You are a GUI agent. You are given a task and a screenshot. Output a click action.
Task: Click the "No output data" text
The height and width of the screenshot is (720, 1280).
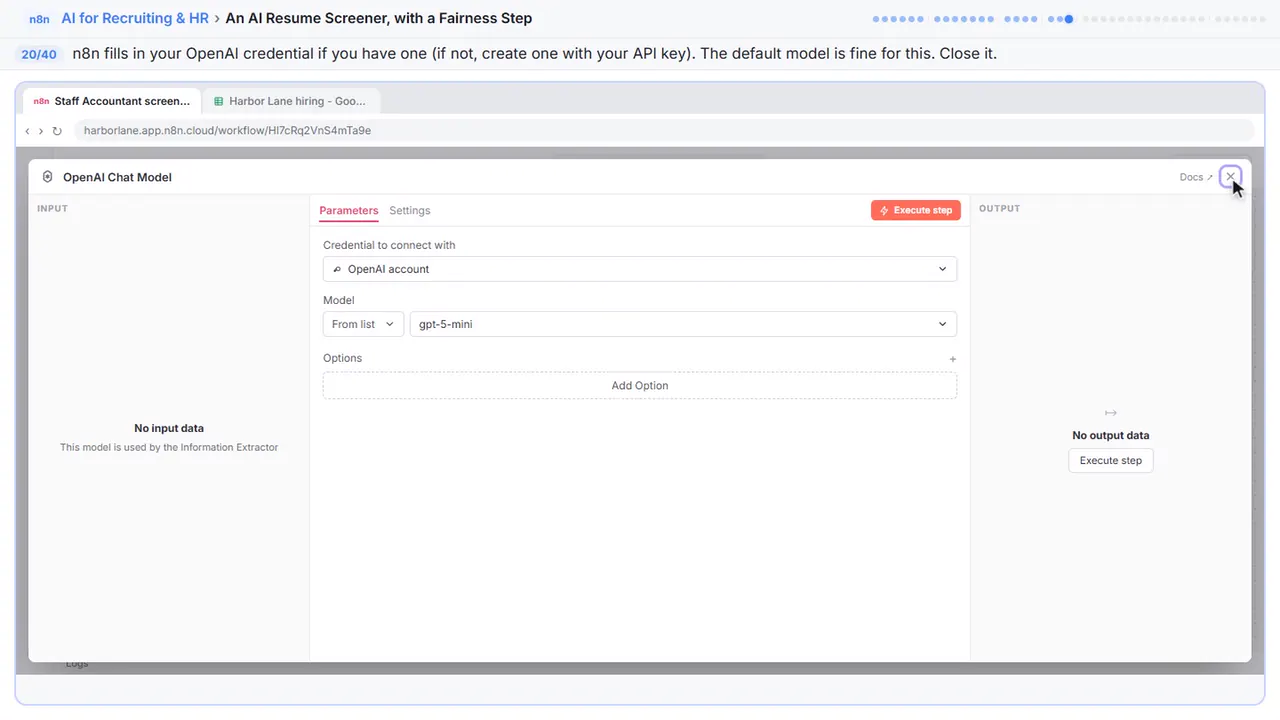[x=1111, y=436]
